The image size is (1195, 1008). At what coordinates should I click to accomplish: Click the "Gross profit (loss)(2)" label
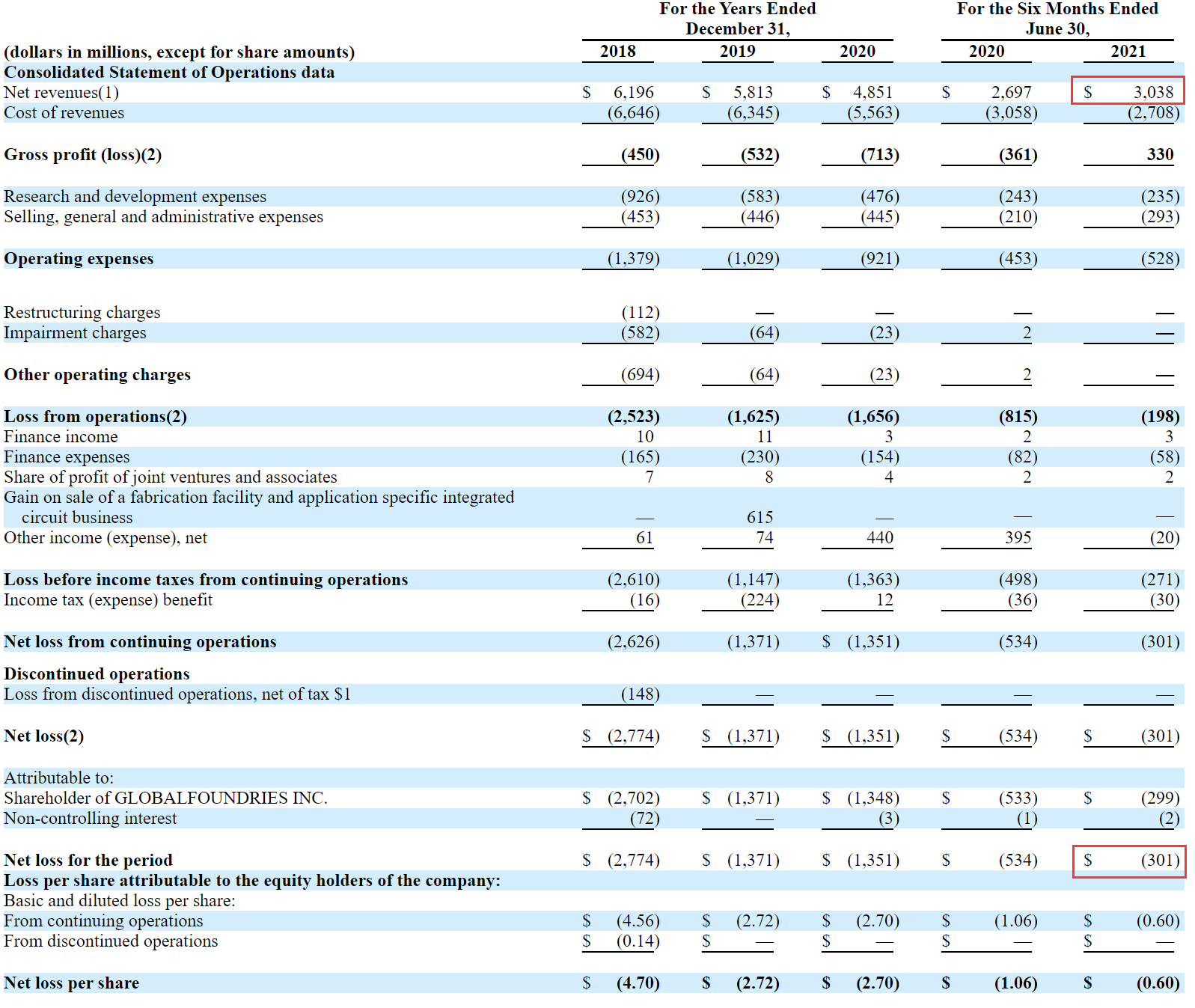coord(83,154)
